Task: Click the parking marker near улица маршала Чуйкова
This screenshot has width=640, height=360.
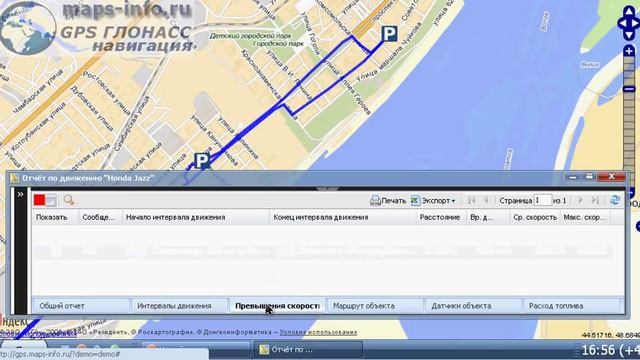Action: [389, 33]
